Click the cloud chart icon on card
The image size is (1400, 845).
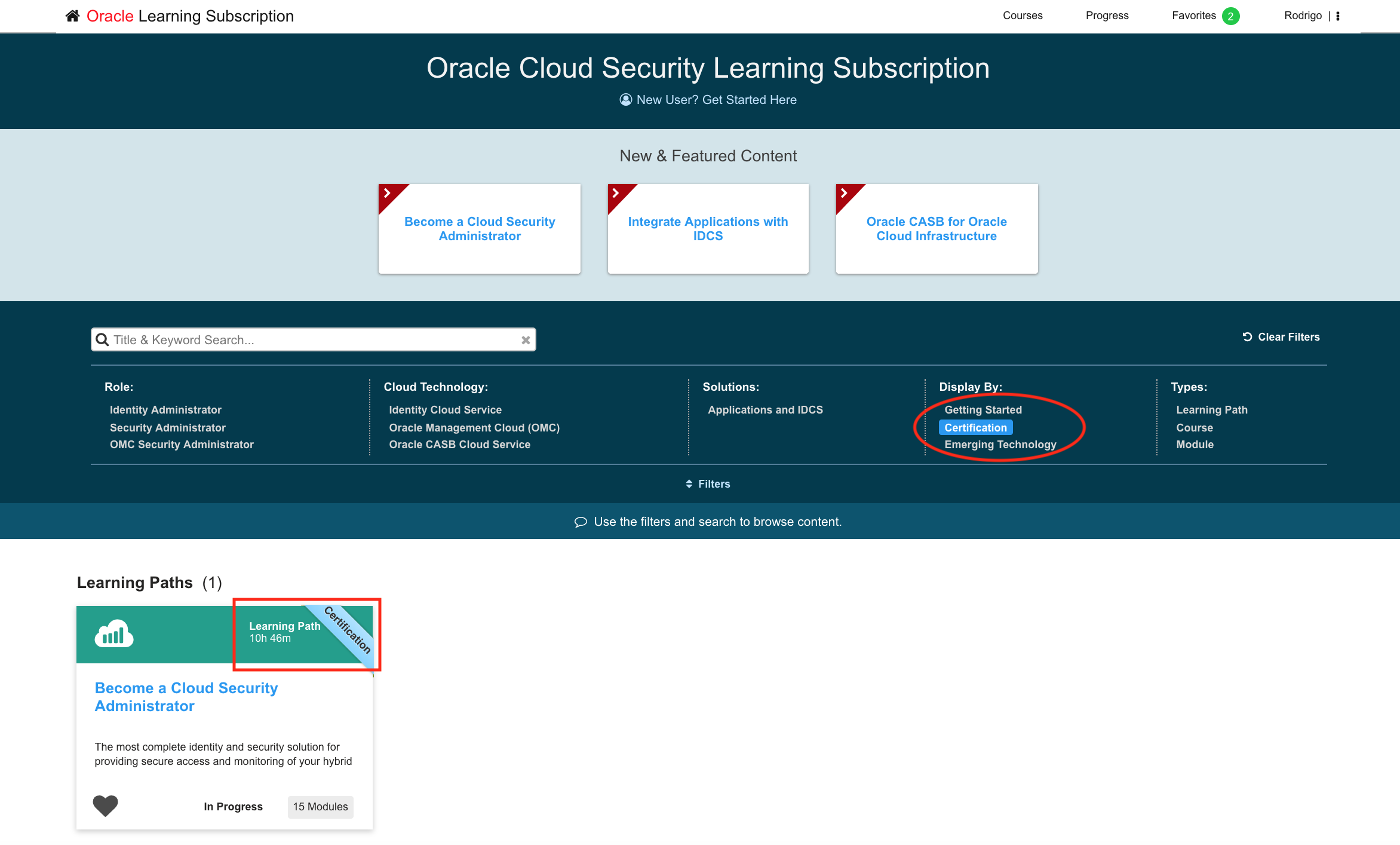(114, 633)
